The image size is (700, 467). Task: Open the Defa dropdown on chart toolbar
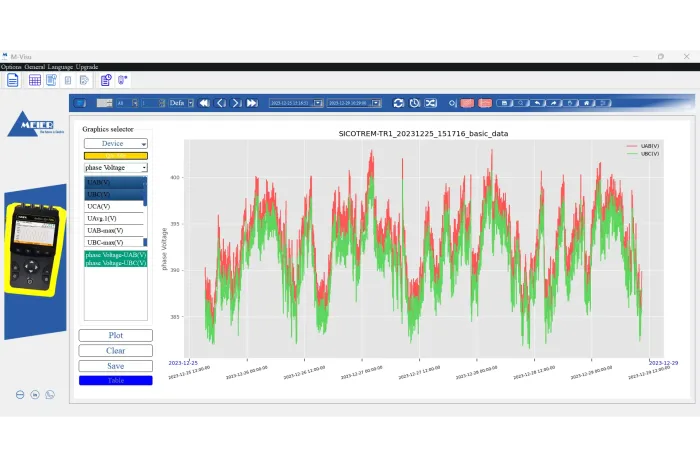181,103
